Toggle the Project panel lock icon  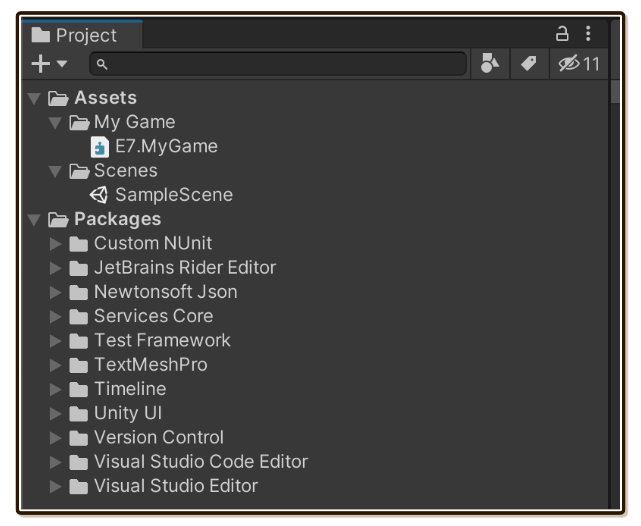point(562,34)
